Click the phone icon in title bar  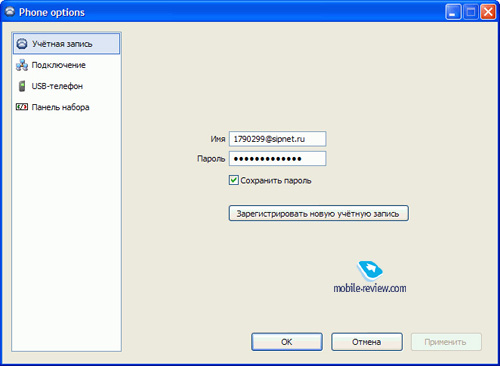tap(10, 12)
